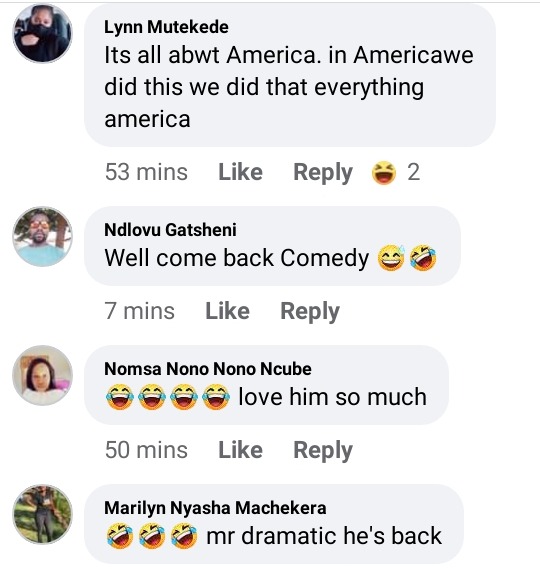540x569 pixels.
Task: View reaction count 2 on Lynn's comment
Action: pos(413,172)
